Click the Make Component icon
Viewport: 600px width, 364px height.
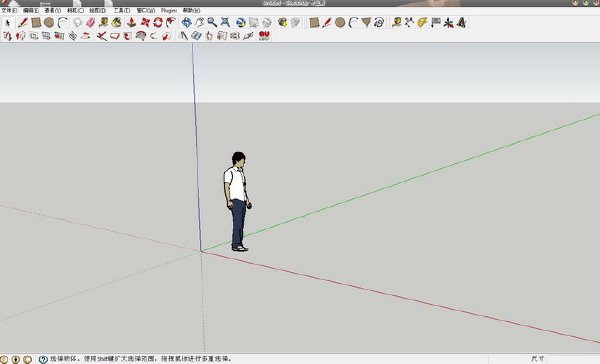pyautogui.click(x=78, y=23)
